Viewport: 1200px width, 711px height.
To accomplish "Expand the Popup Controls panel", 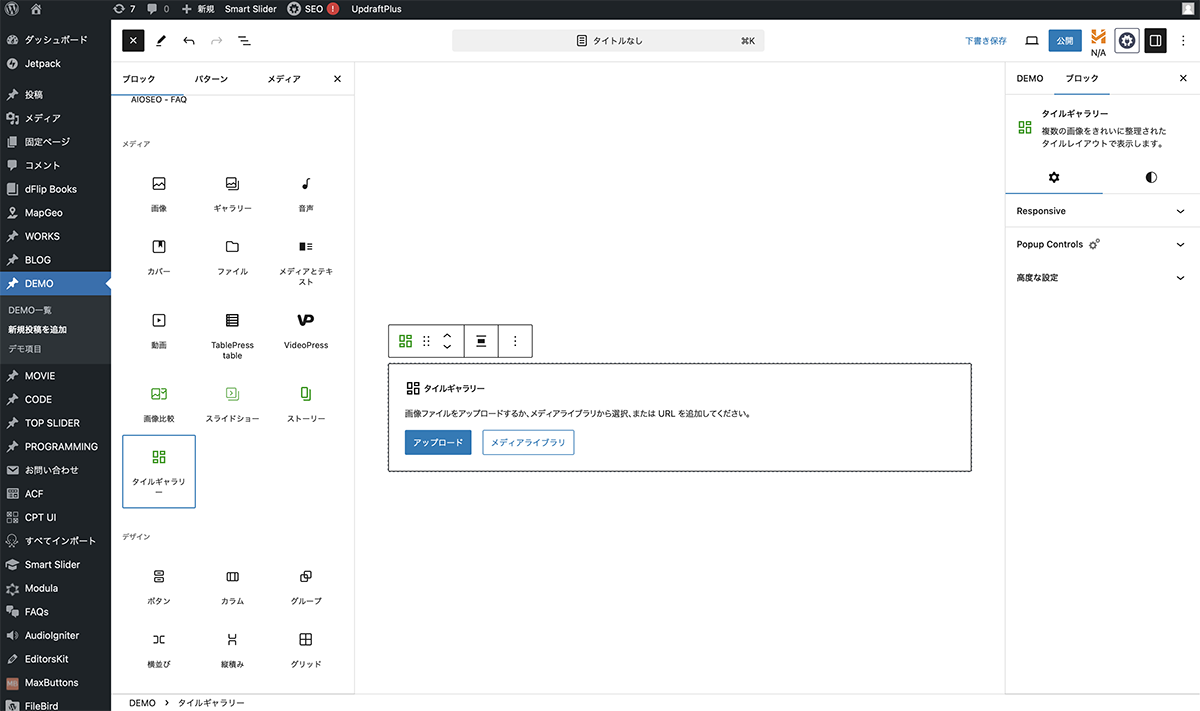I will click(x=1100, y=244).
